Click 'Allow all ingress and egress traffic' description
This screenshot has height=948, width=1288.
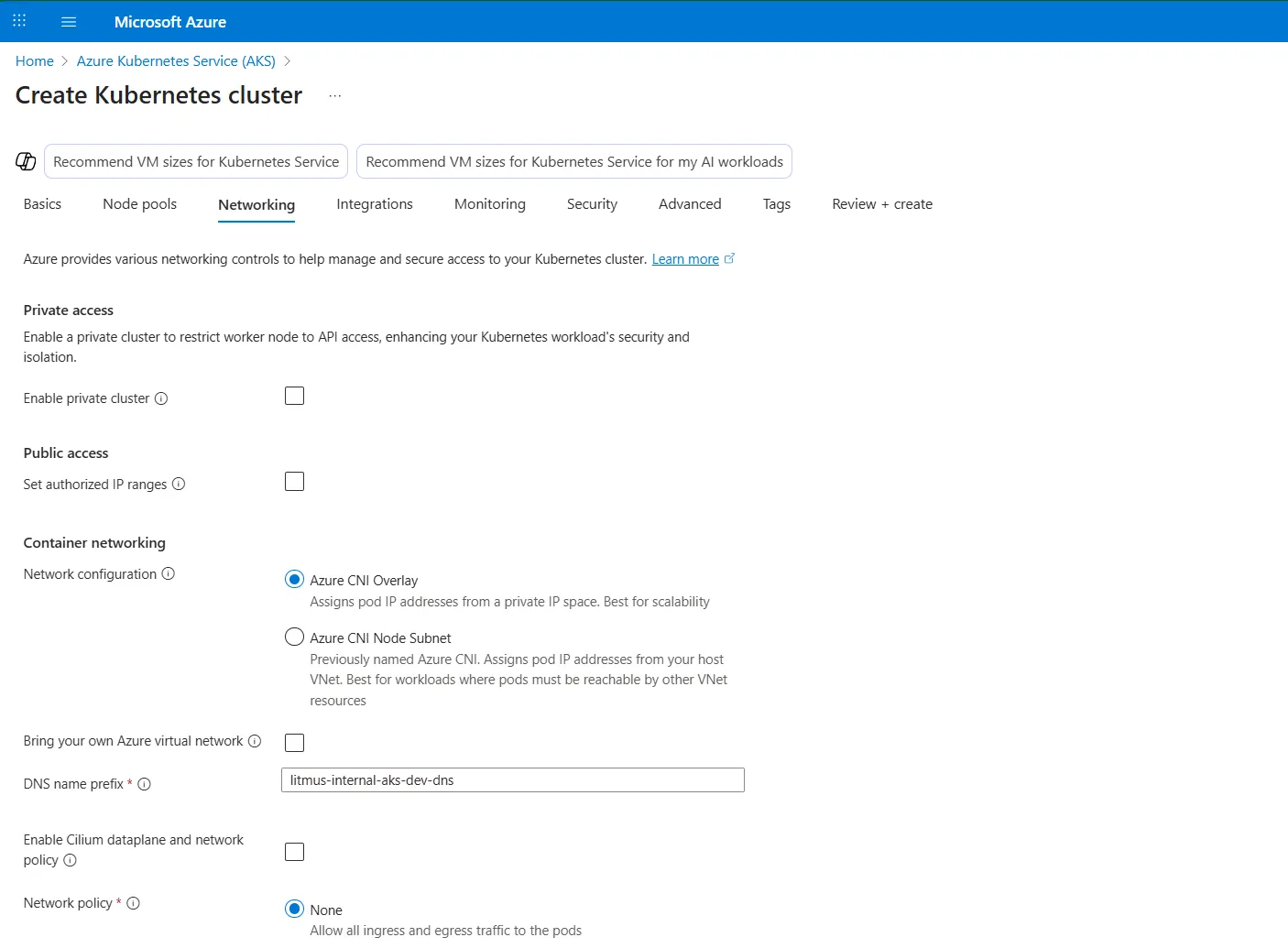[446, 931]
